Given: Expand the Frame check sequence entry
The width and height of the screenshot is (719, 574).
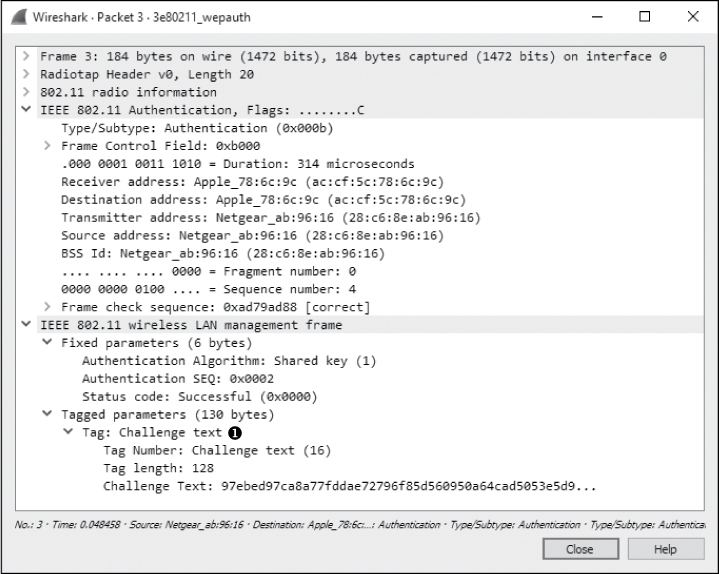Looking at the screenshot, I should tap(47, 307).
